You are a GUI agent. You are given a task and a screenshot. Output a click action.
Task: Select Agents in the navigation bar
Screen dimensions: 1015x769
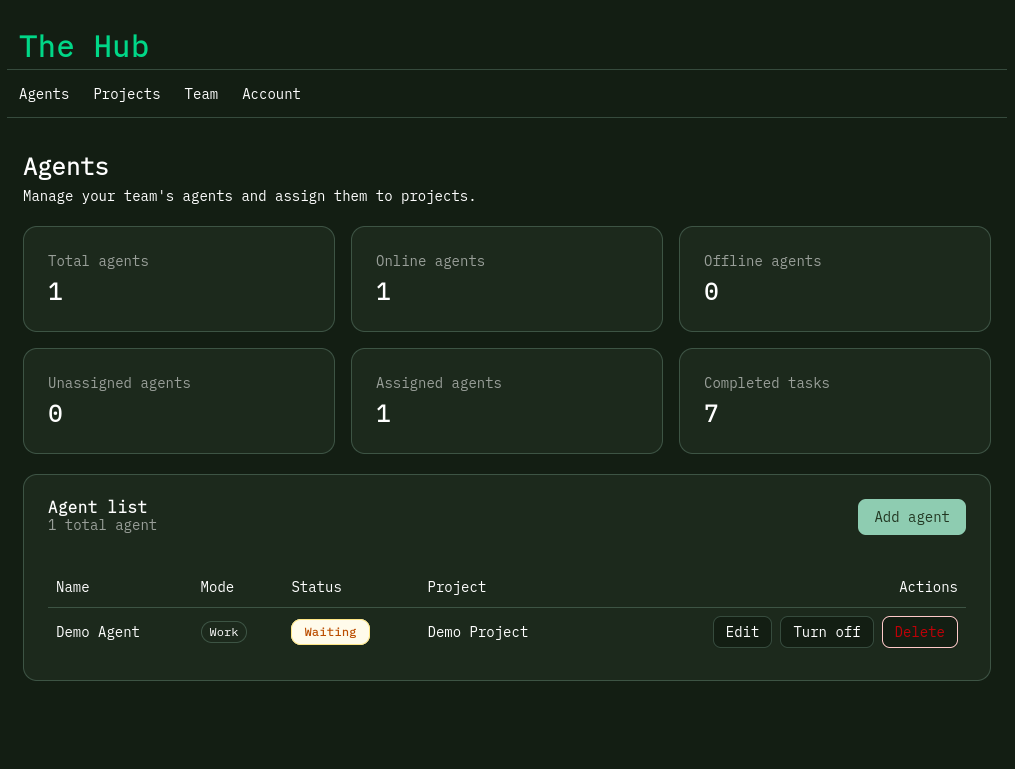click(44, 93)
